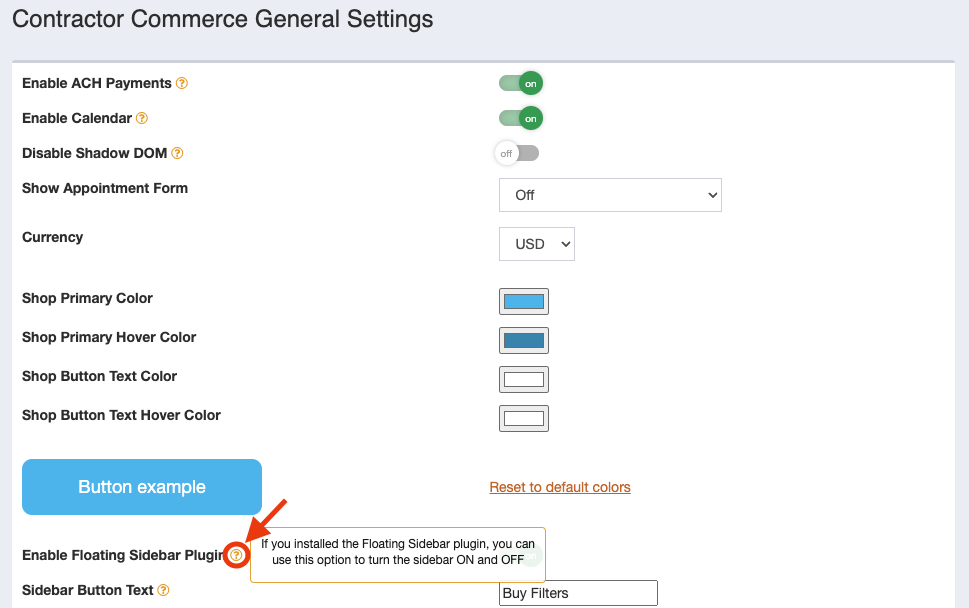Viewport: 969px width, 608px height.
Task: Open Shop Button Text Color swatch
Action: pos(523,379)
